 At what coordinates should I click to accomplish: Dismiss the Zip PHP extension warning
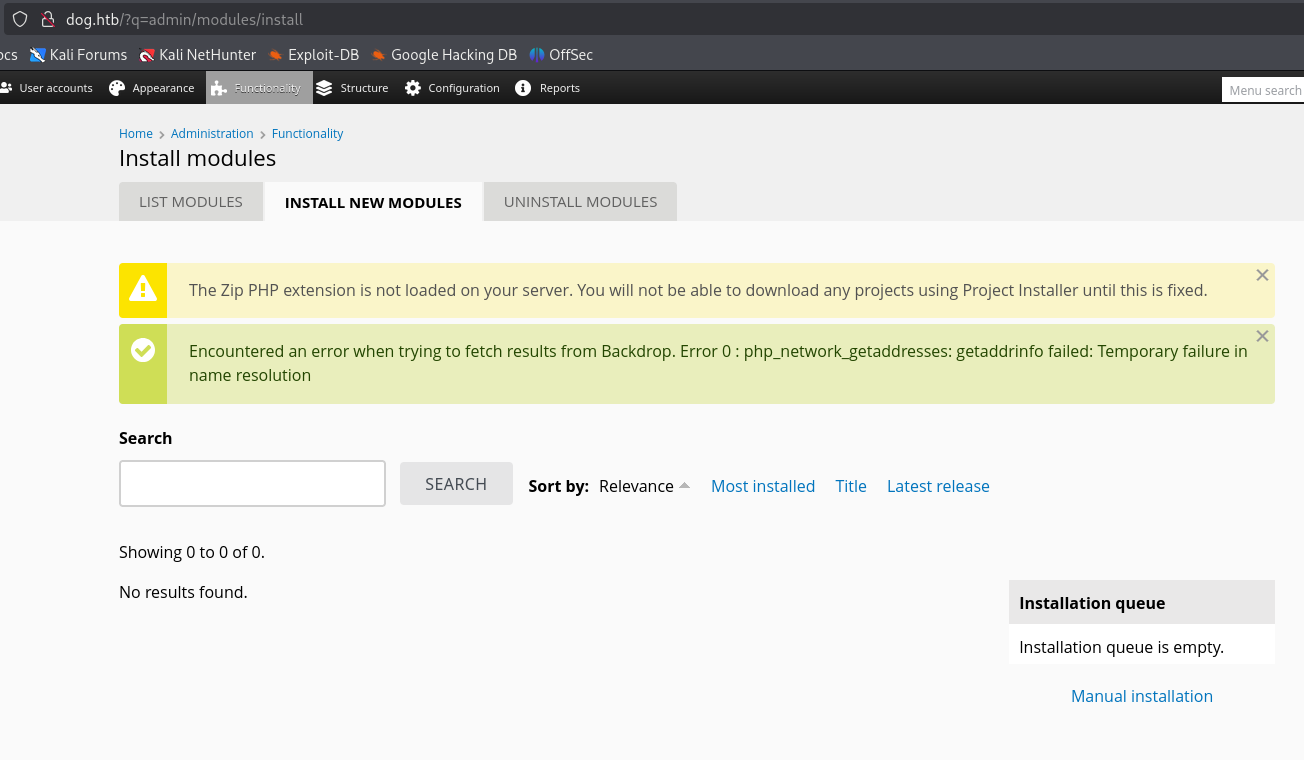coord(1262,275)
